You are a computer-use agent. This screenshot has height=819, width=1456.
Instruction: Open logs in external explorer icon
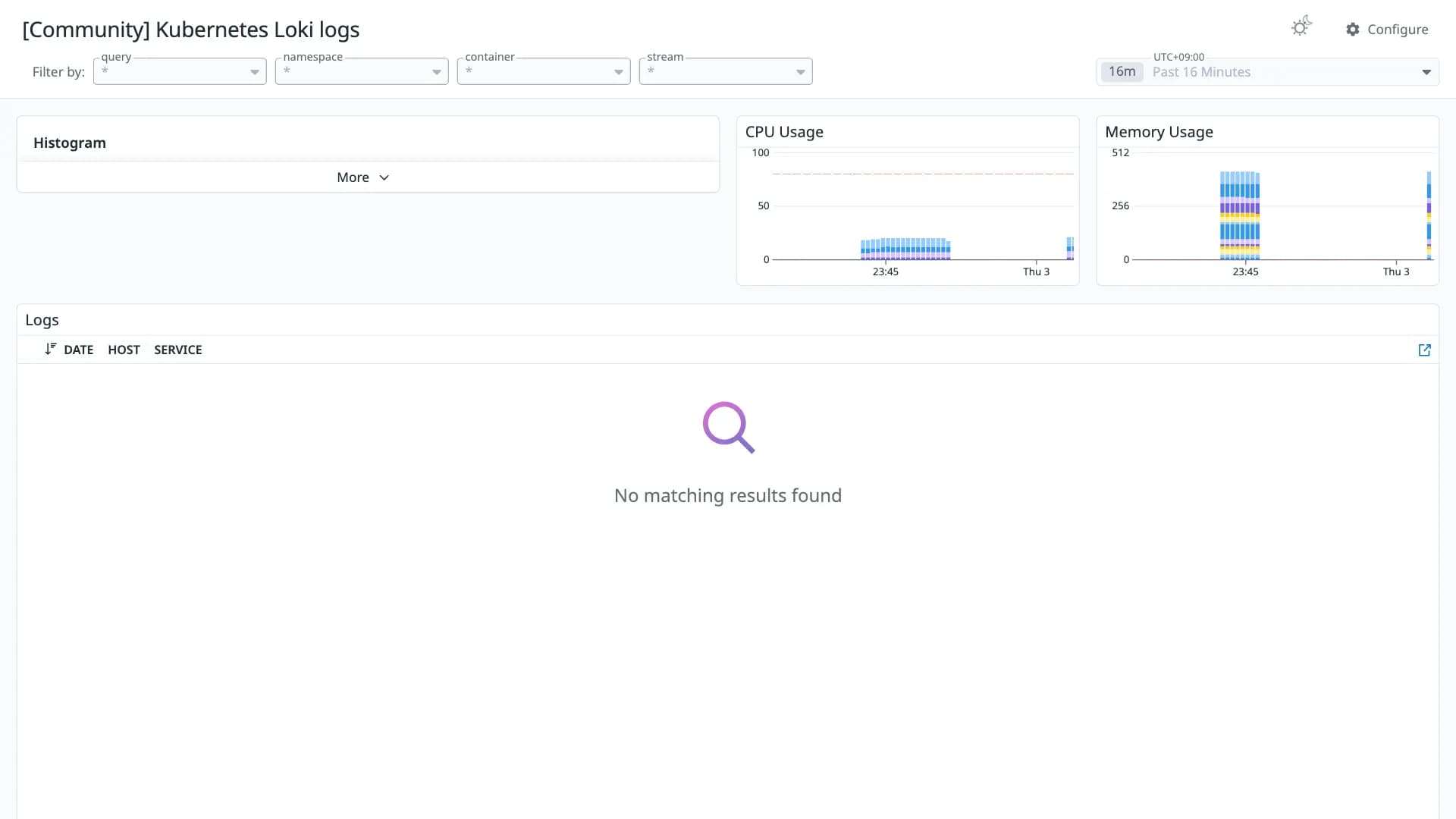click(1424, 350)
